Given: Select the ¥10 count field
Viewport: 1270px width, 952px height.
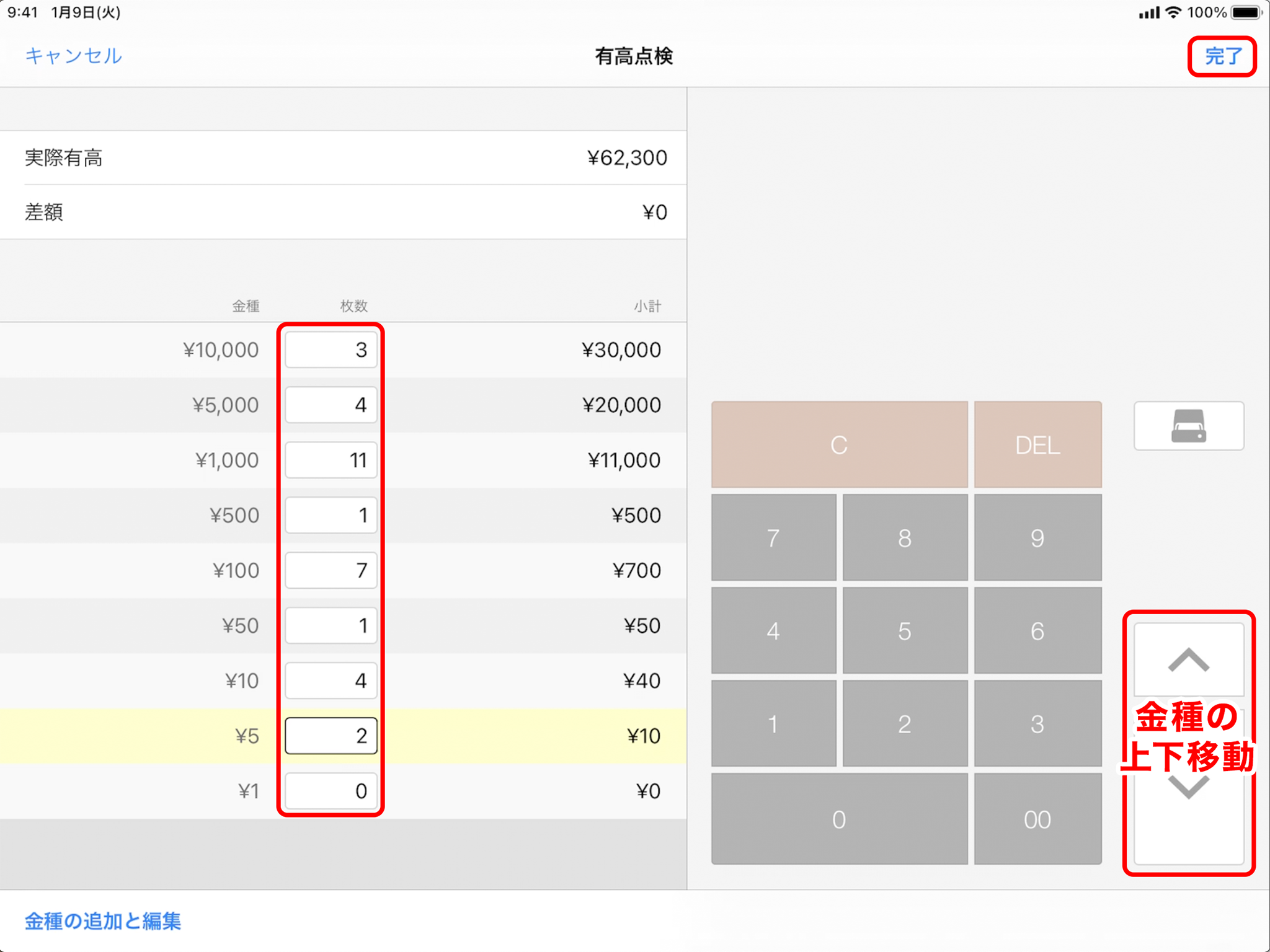Looking at the screenshot, I should pos(331,681).
